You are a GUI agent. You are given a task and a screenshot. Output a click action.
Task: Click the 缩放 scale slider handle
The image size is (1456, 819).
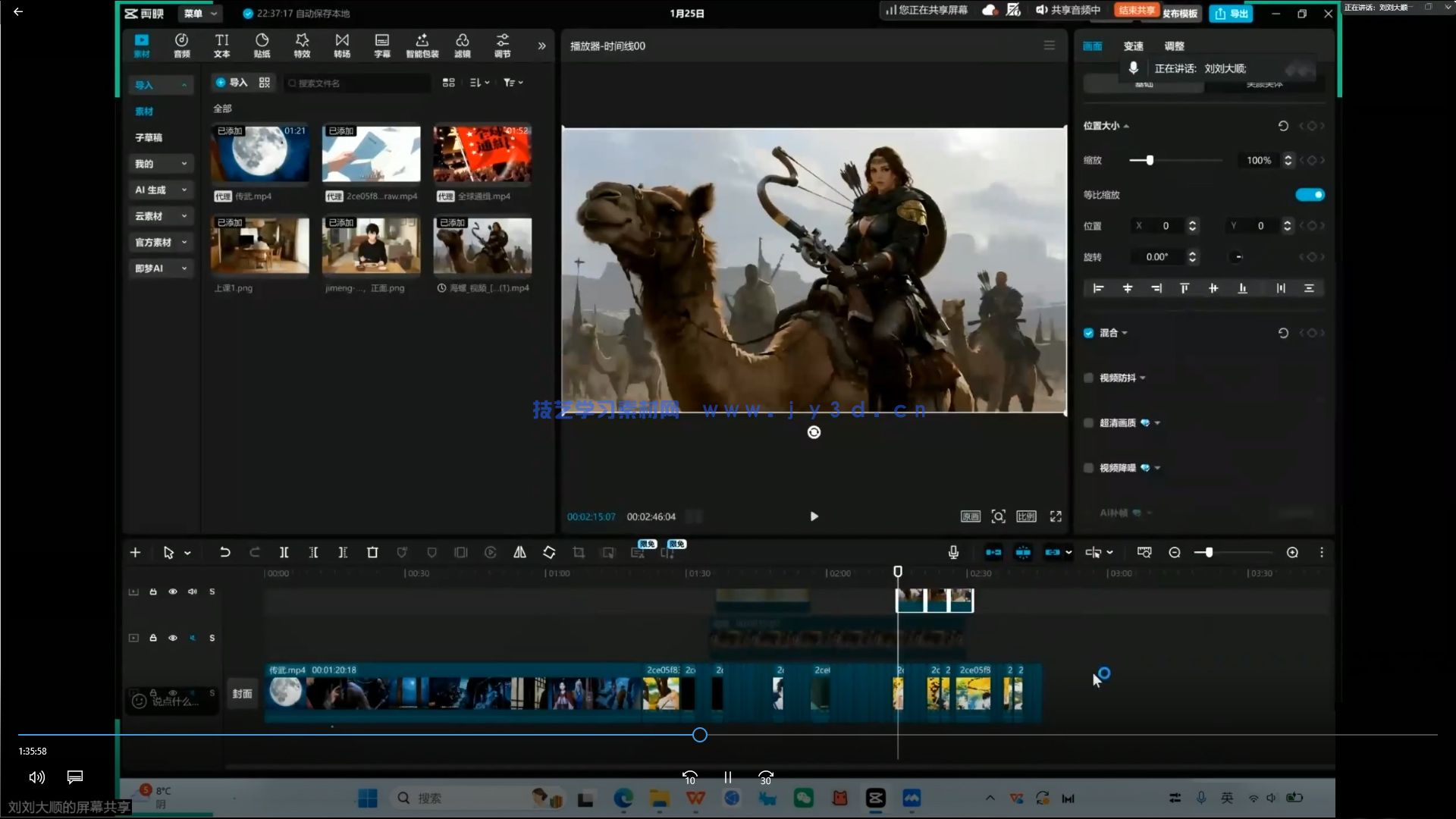1150,160
